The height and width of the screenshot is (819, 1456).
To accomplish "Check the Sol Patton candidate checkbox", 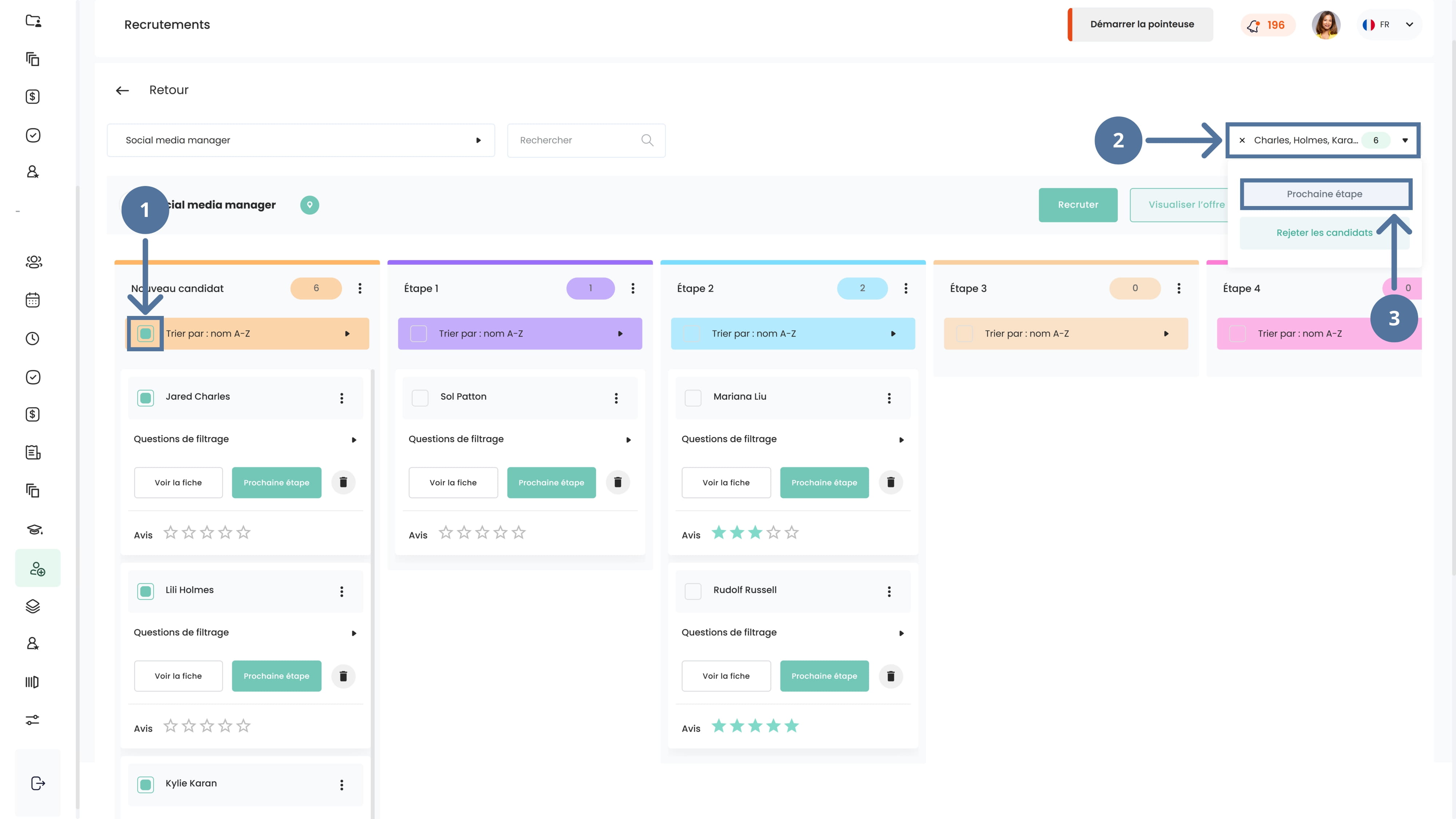I will click(x=420, y=398).
